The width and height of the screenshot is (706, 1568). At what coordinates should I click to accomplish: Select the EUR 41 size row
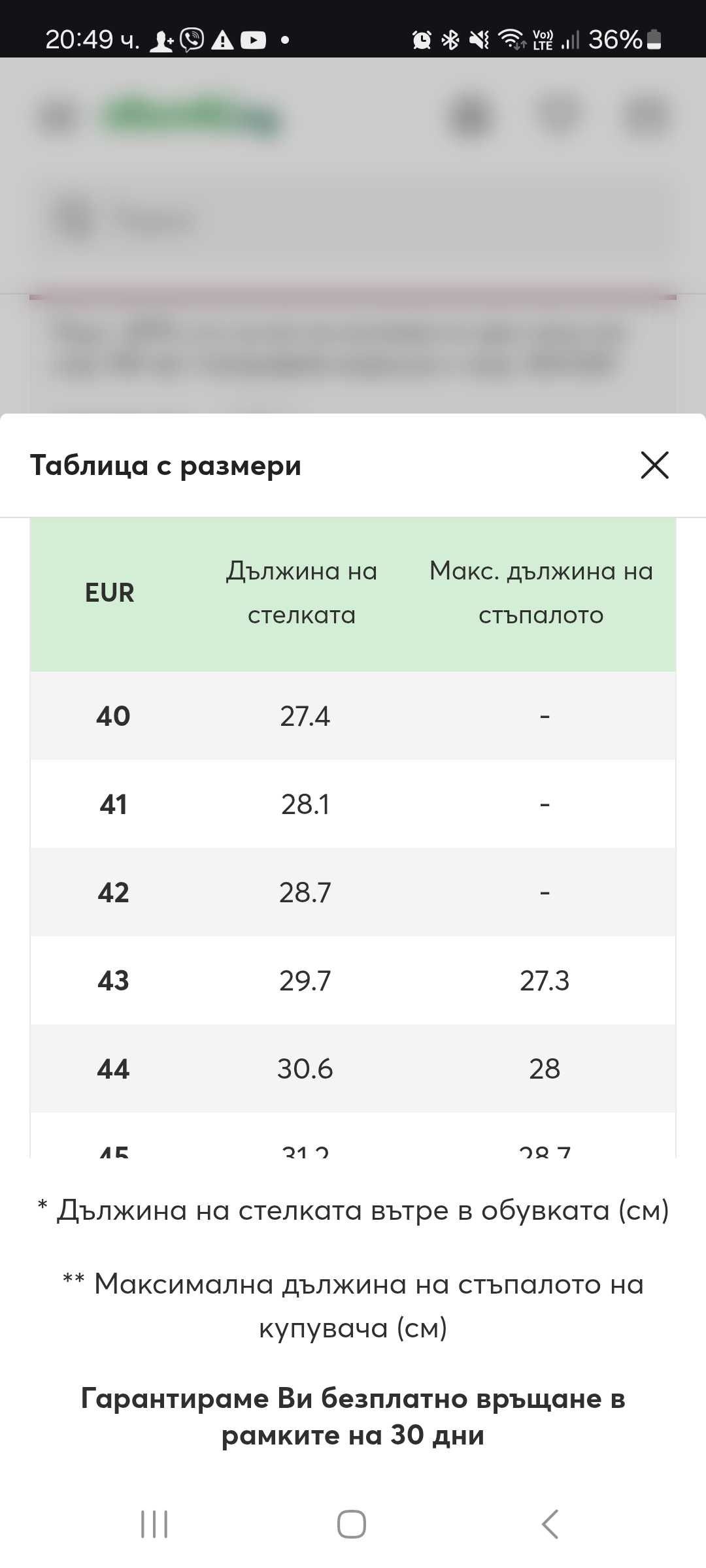point(353,804)
